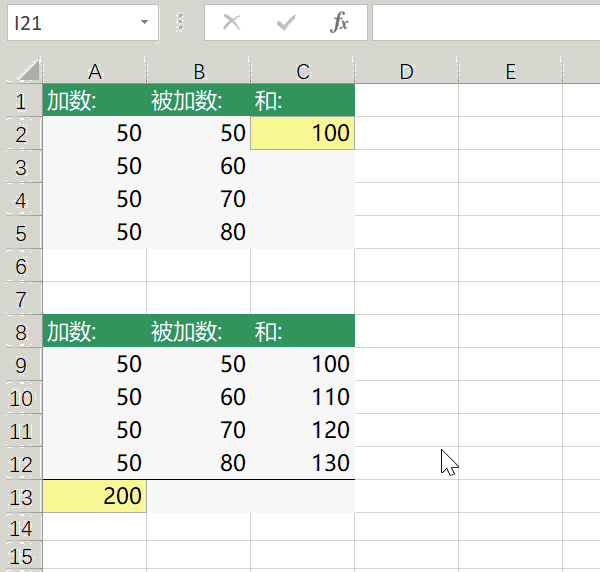Select row 4 header
The image size is (600, 572).
(x=21, y=199)
